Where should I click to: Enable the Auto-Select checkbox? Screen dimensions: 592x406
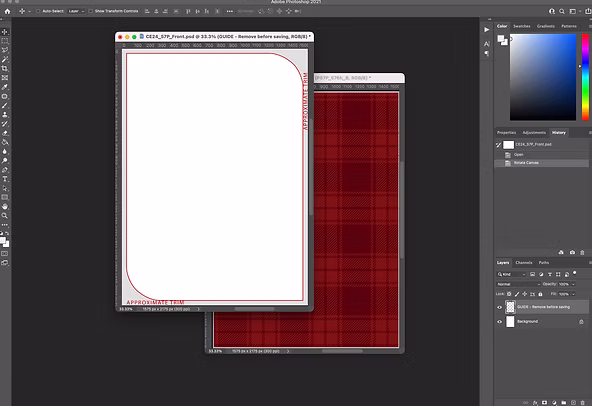(38, 11)
